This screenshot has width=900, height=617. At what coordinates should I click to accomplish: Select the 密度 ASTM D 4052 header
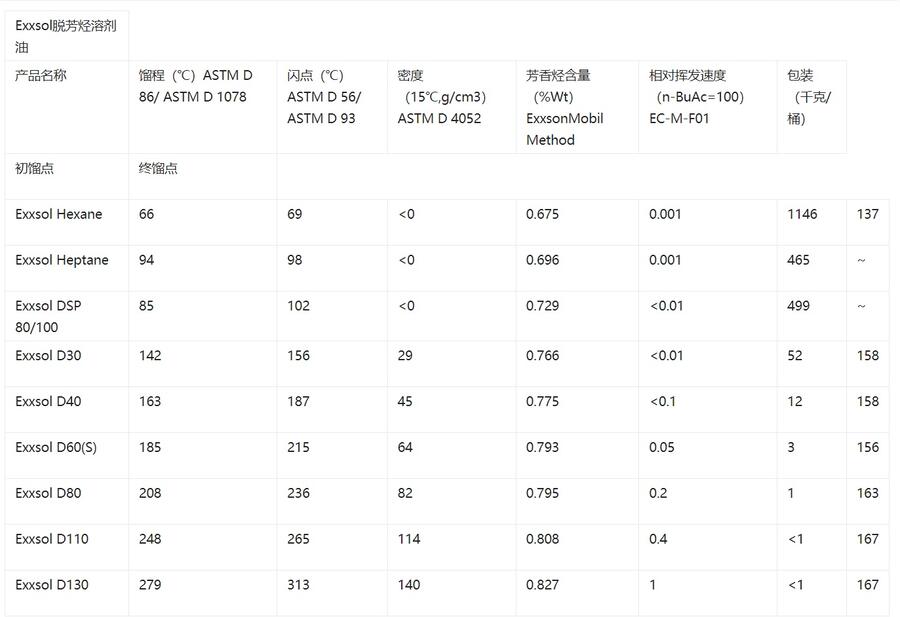(x=439, y=97)
